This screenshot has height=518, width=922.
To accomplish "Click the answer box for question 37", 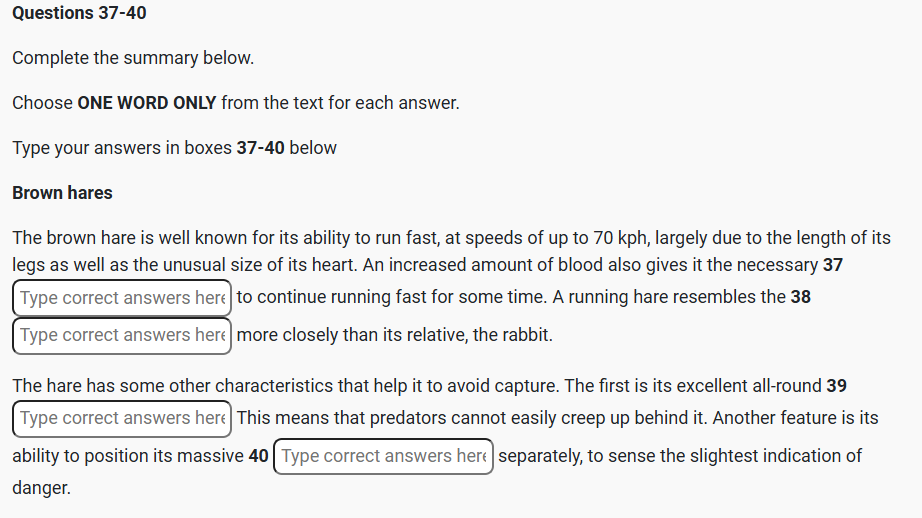I will 122,298.
